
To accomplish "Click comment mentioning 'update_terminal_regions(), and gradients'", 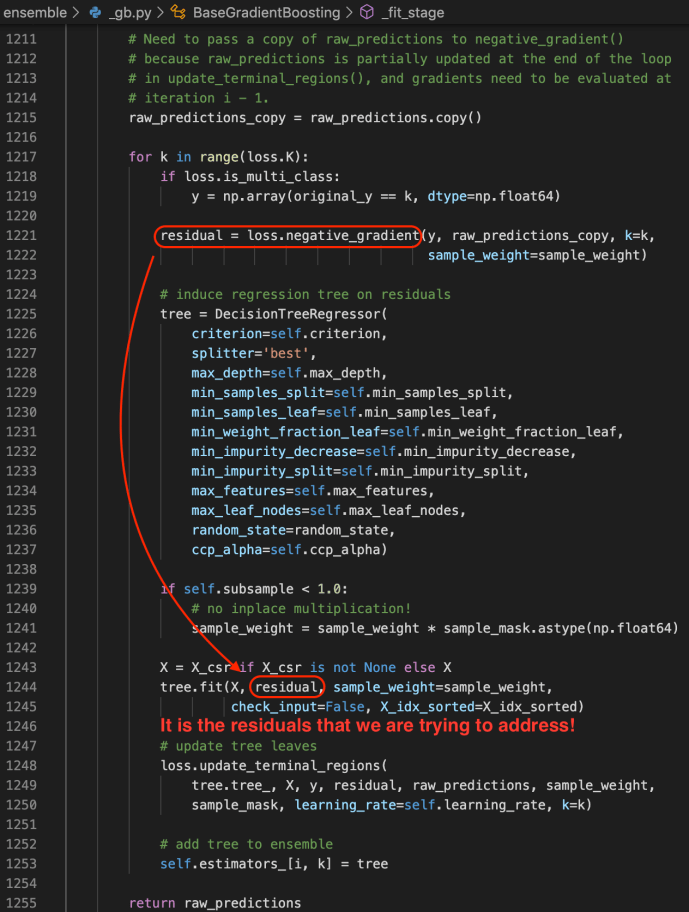I will pyautogui.click(x=399, y=79).
